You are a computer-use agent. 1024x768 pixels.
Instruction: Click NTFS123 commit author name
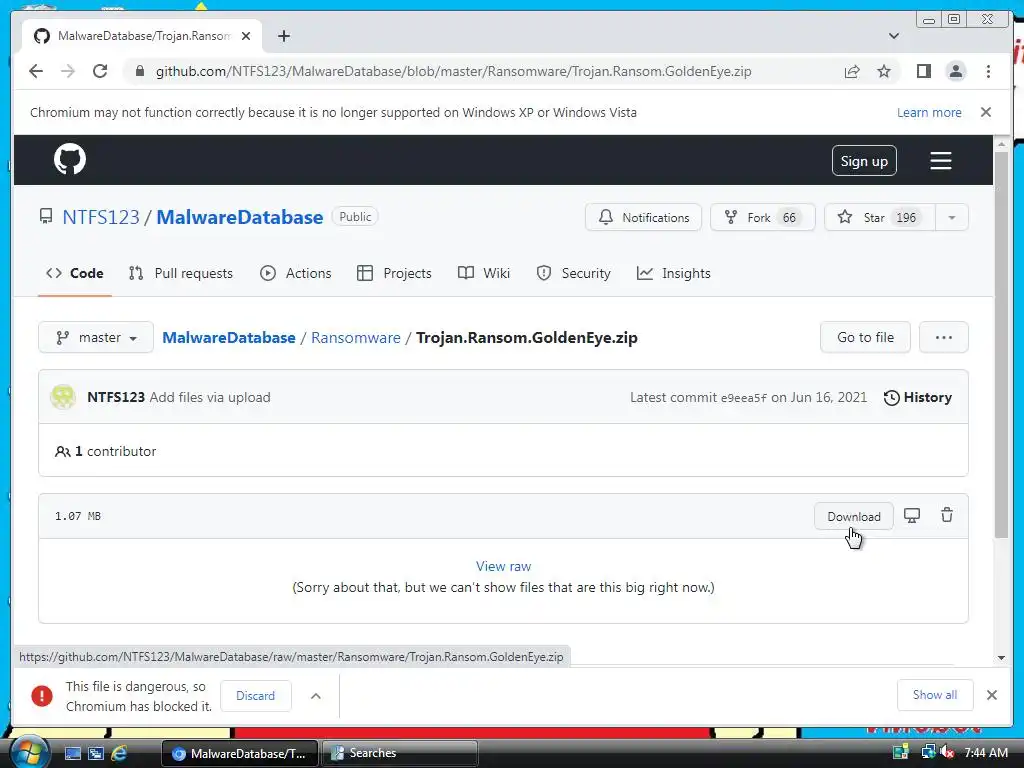[116, 397]
